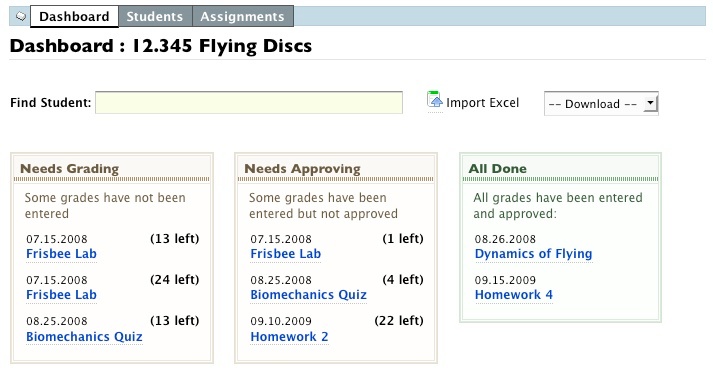Viewport: 713px width, 376px height.
Task: Click the arrow on the Download selector
Action: [x=650, y=103]
